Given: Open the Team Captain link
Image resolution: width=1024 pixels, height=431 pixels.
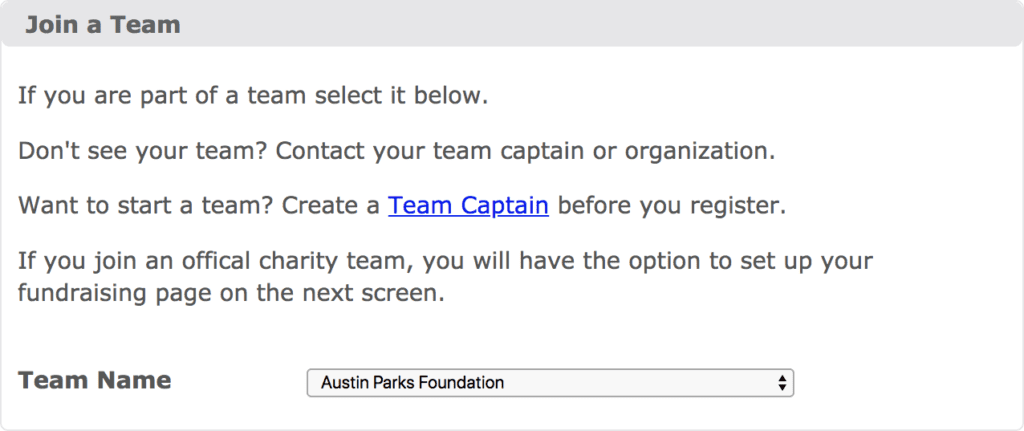Looking at the screenshot, I should (468, 206).
